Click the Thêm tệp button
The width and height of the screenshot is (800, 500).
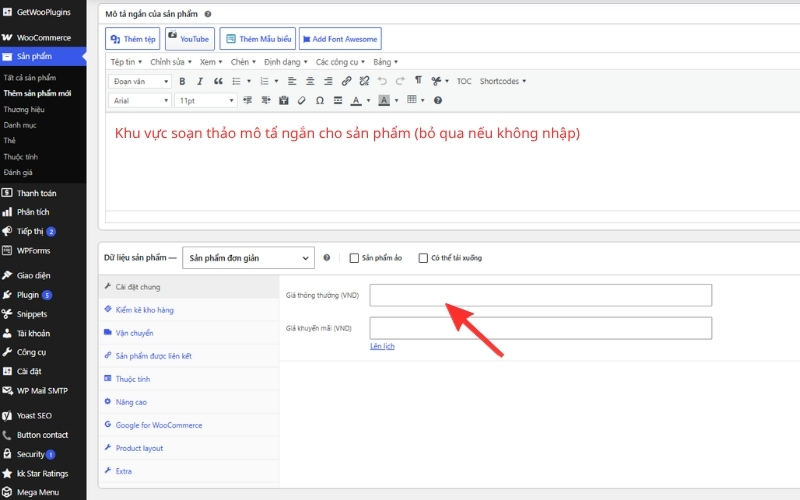133,39
